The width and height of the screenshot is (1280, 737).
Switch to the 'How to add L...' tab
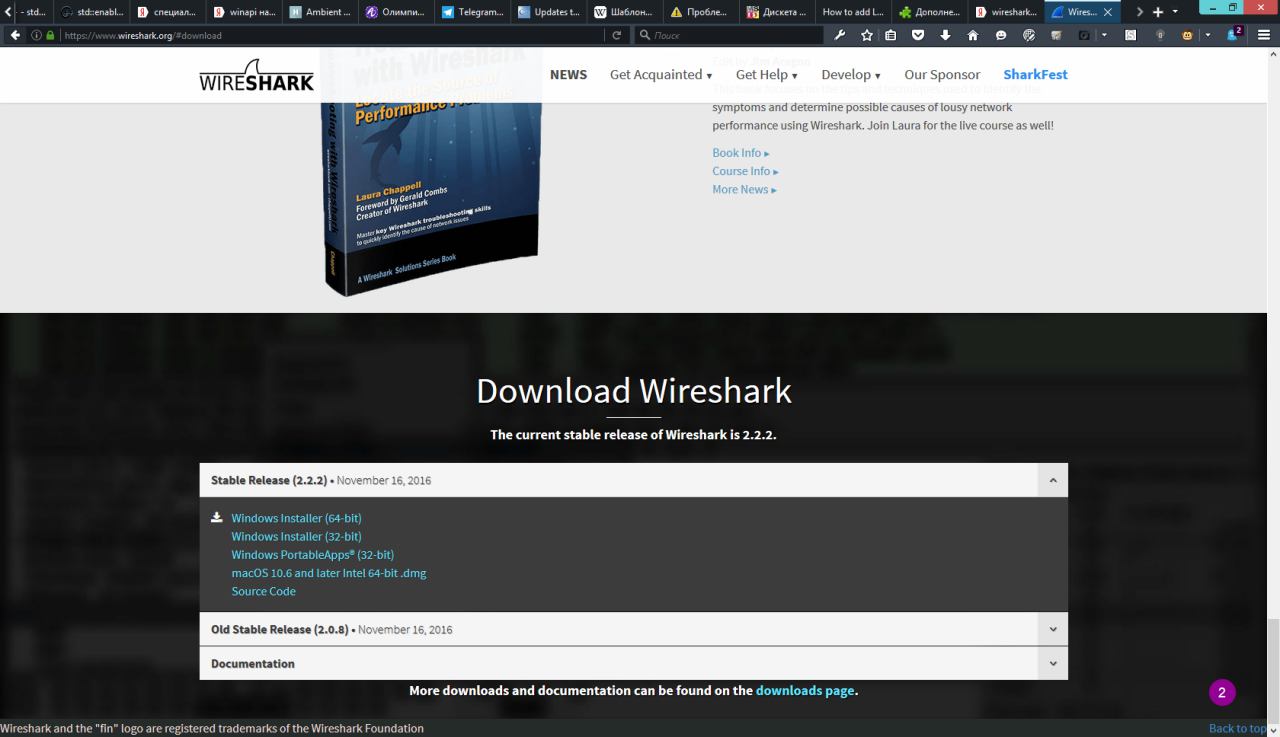click(853, 12)
